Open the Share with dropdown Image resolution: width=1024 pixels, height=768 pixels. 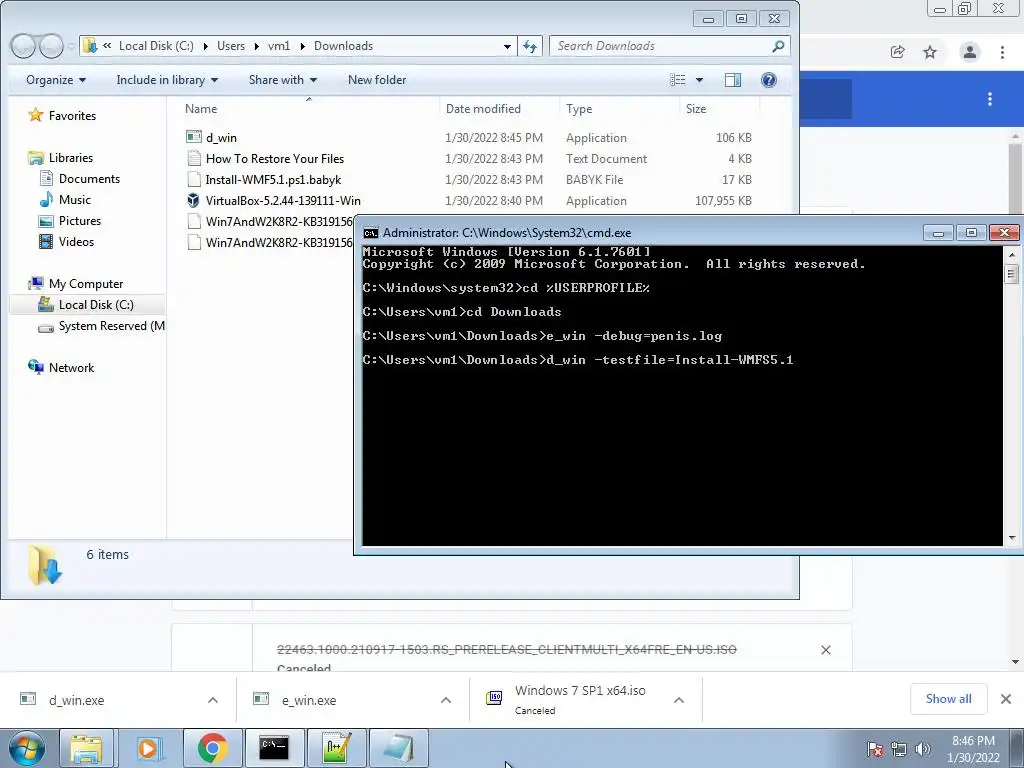pyautogui.click(x=282, y=80)
